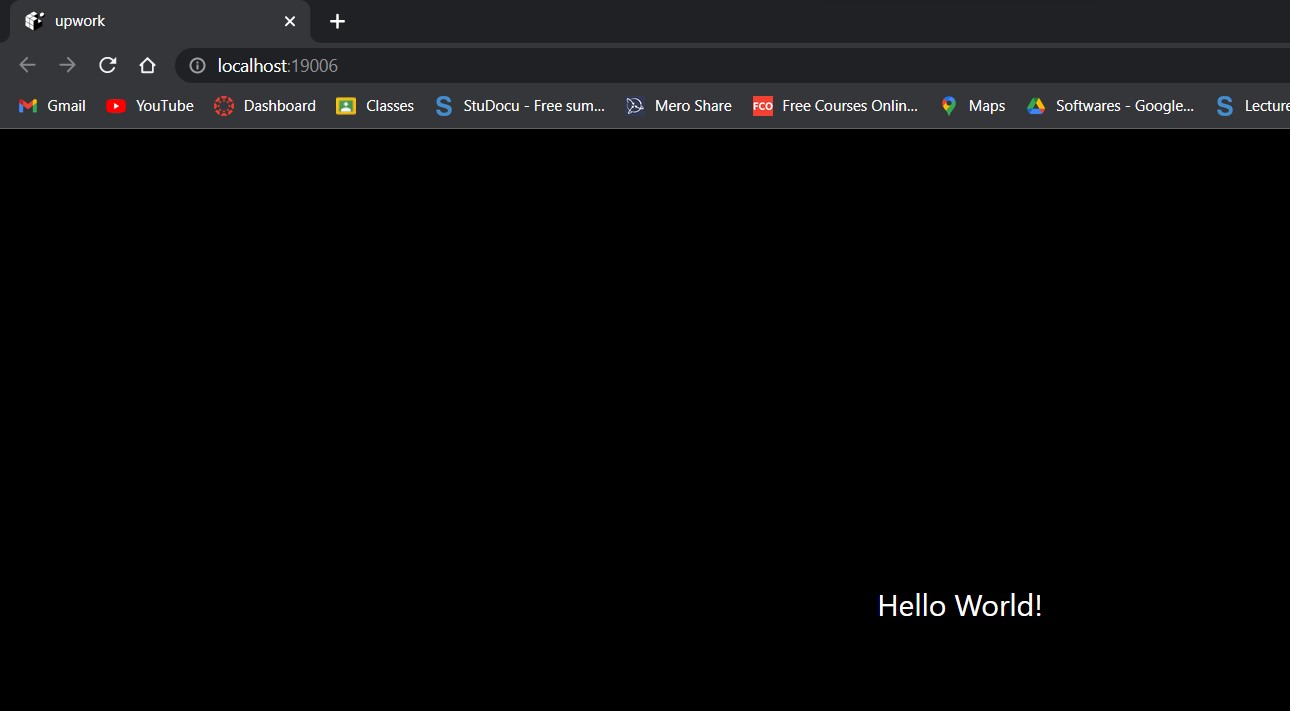Select the upwork browser tab
The width and height of the screenshot is (1290, 711).
(150, 21)
